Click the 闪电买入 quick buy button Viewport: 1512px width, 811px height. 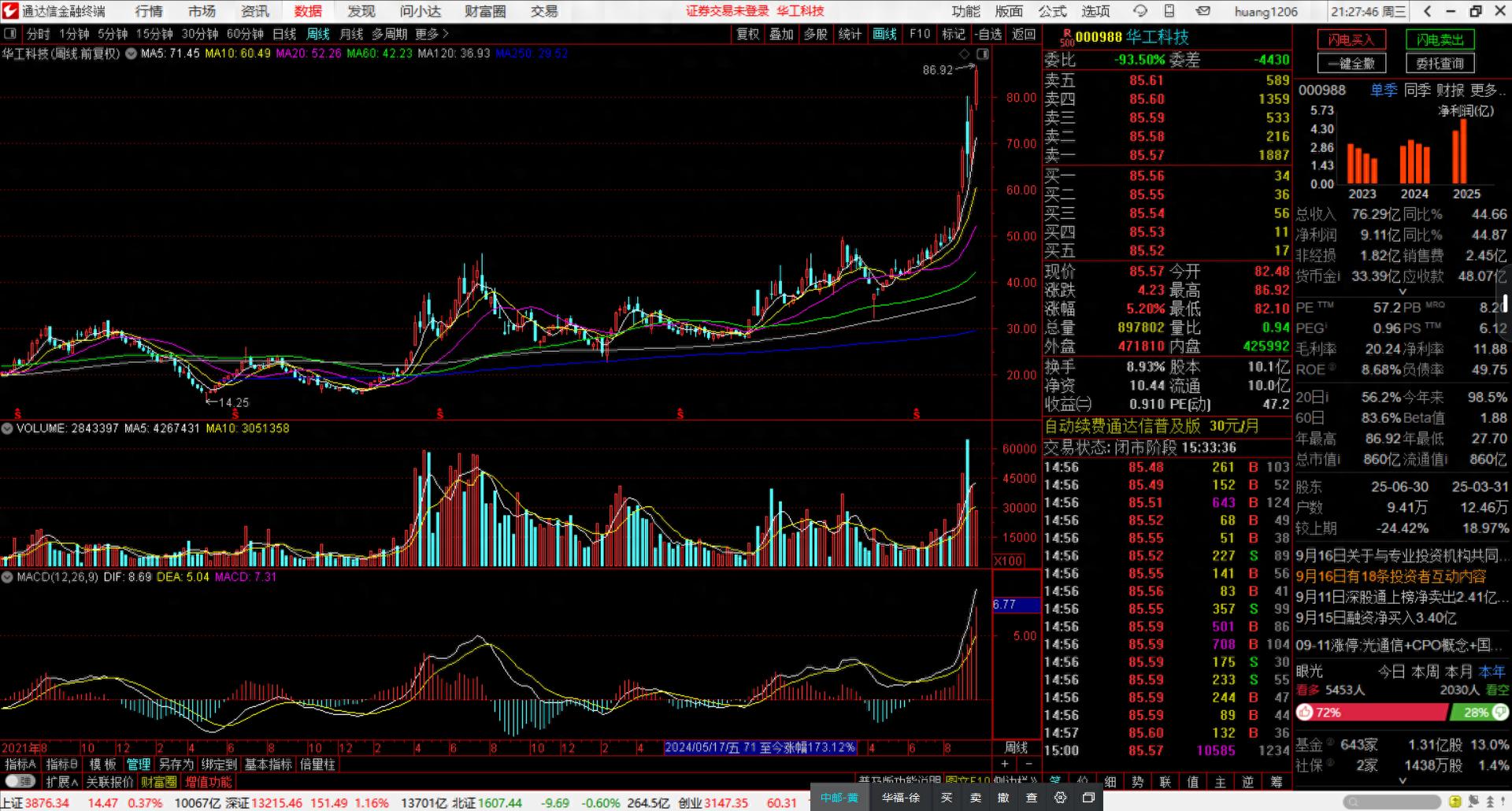point(1351,40)
